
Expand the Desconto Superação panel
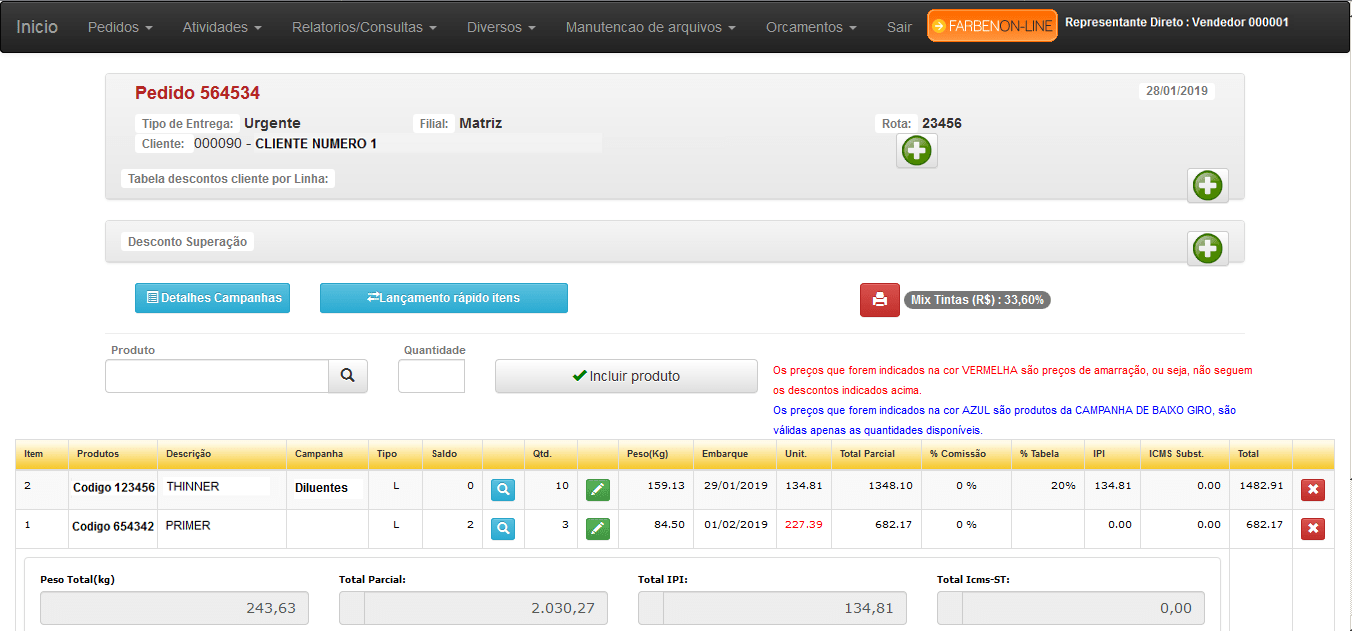1207,248
